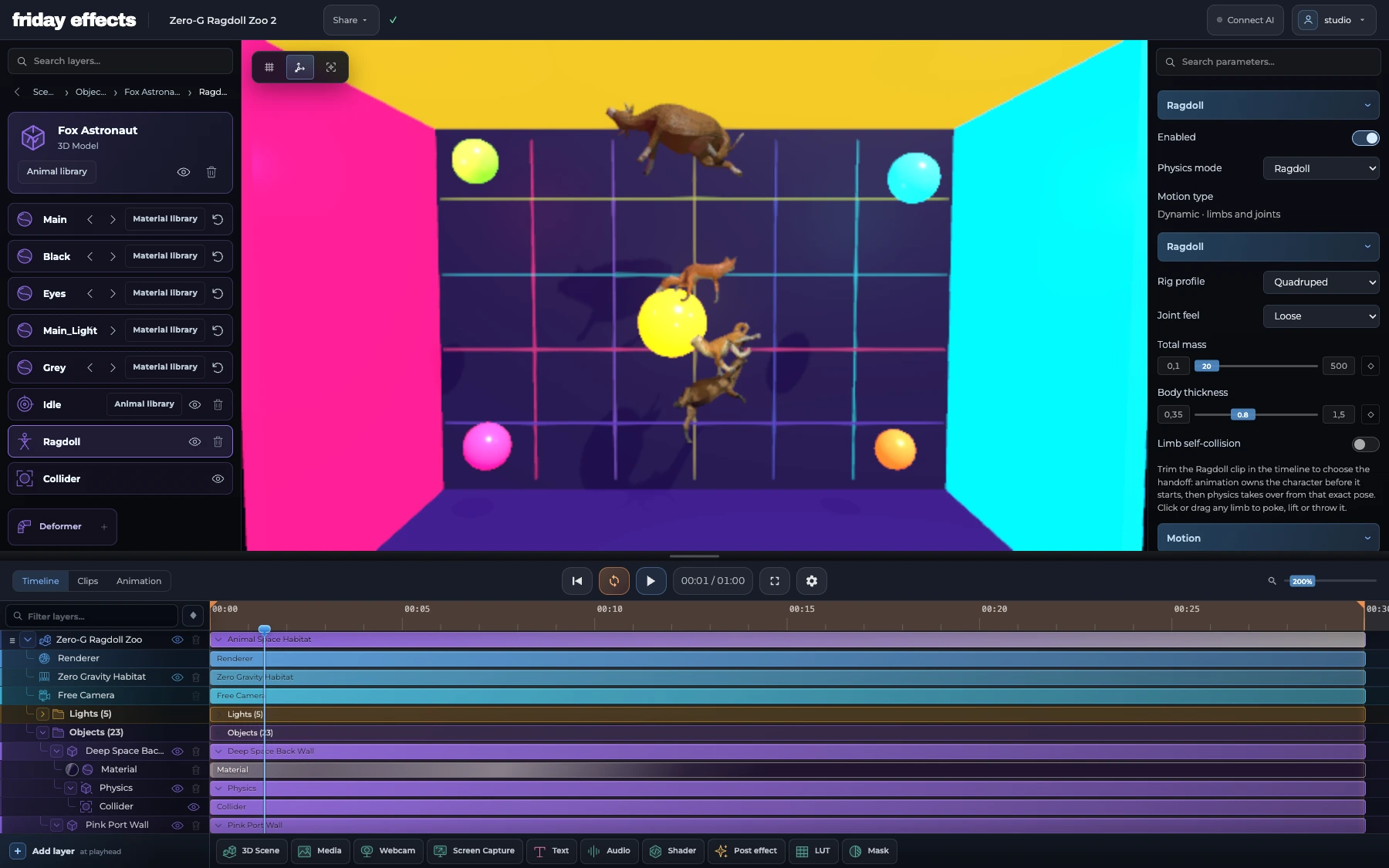Delete the Idle animation layer
Viewport: 1389px width, 868px height.
click(x=218, y=404)
